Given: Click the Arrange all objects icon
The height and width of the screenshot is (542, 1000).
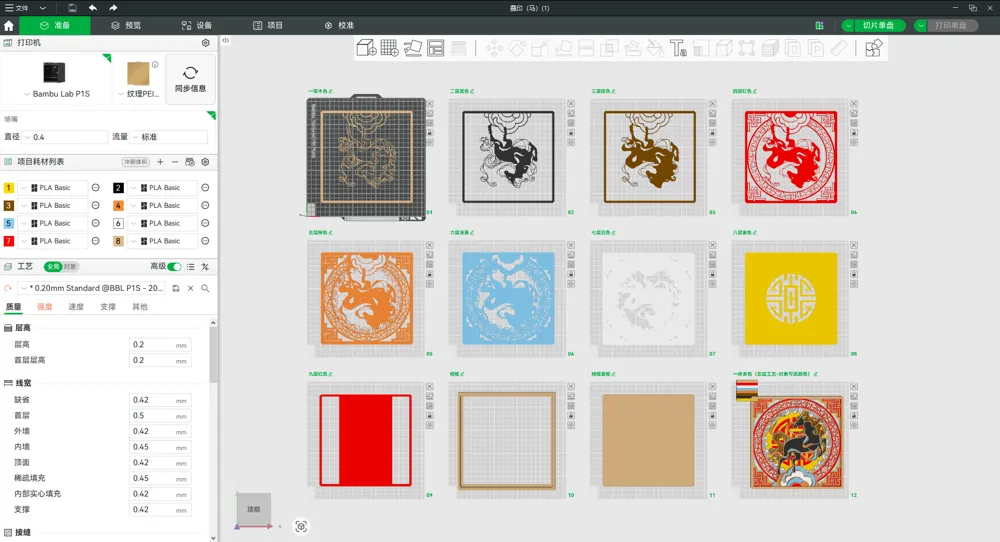Looking at the screenshot, I should (436, 48).
